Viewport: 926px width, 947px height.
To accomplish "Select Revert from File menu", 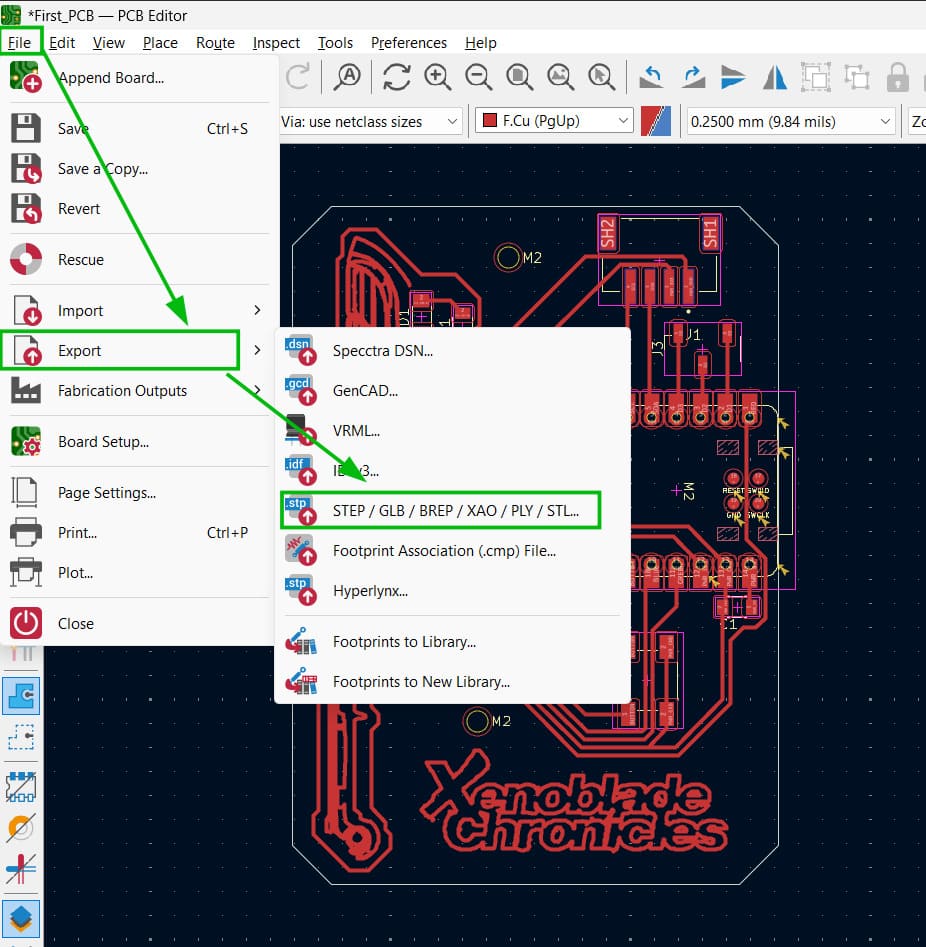I will pyautogui.click(x=139, y=208).
